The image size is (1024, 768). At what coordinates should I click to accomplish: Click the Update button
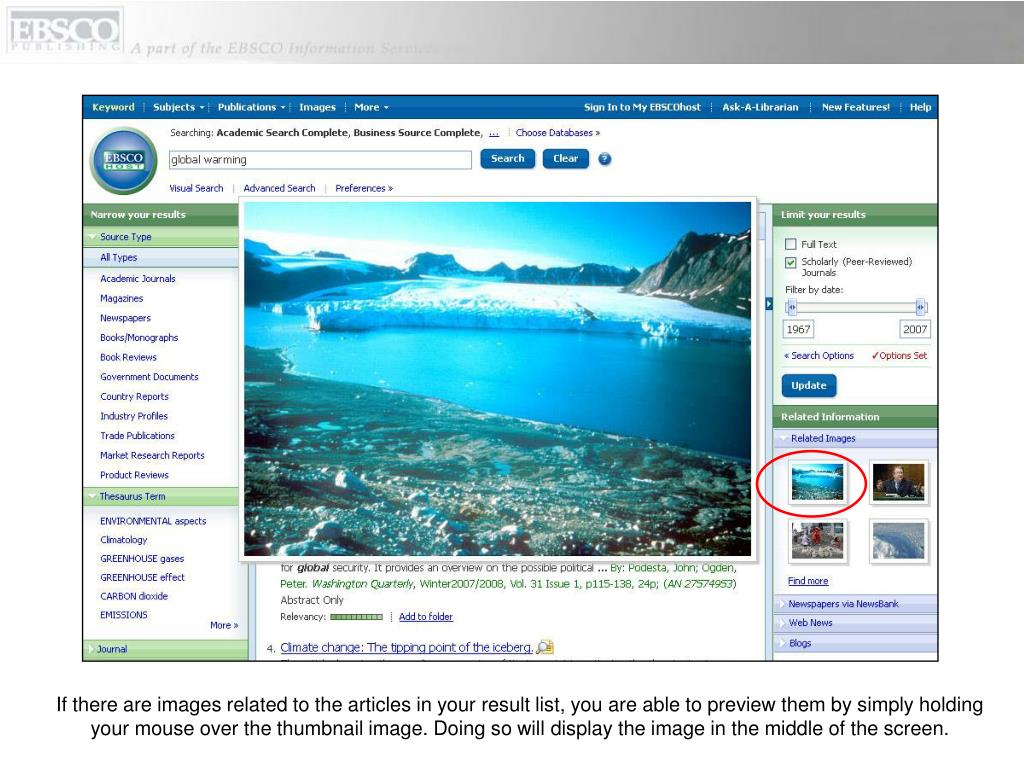(808, 385)
